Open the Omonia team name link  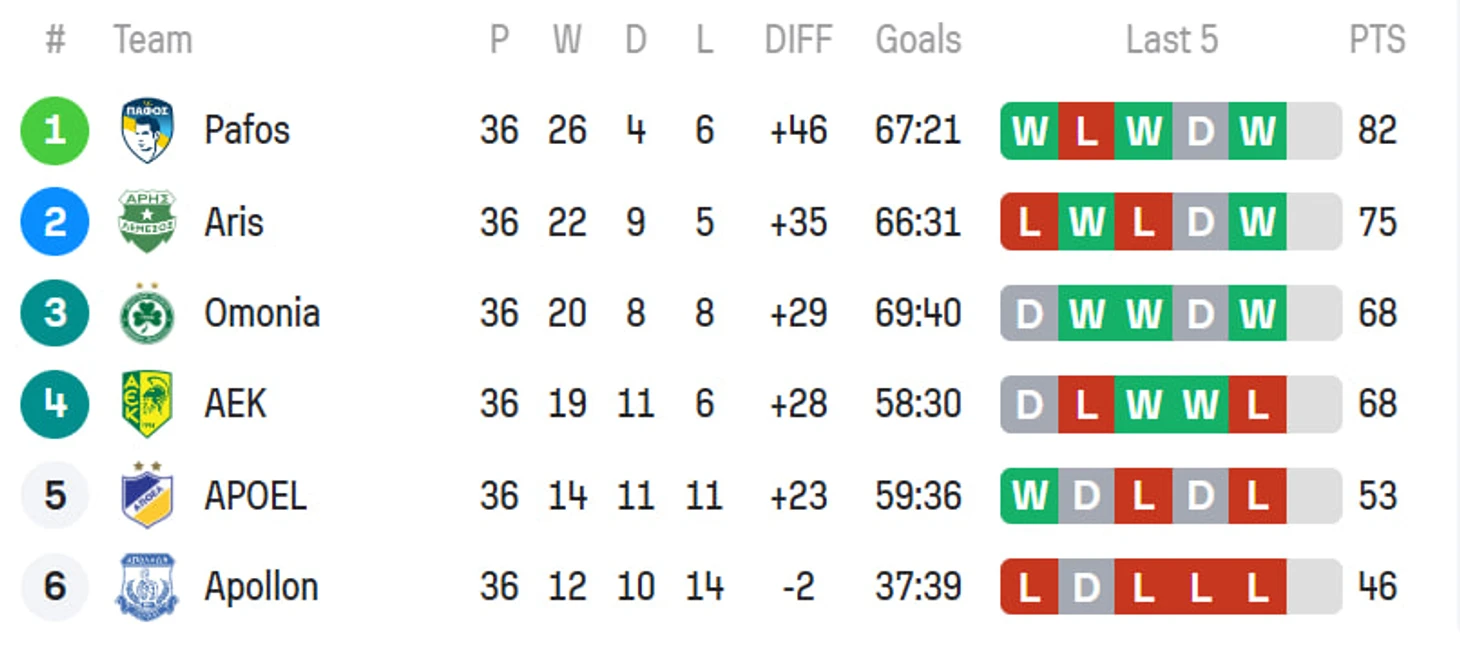point(262,313)
